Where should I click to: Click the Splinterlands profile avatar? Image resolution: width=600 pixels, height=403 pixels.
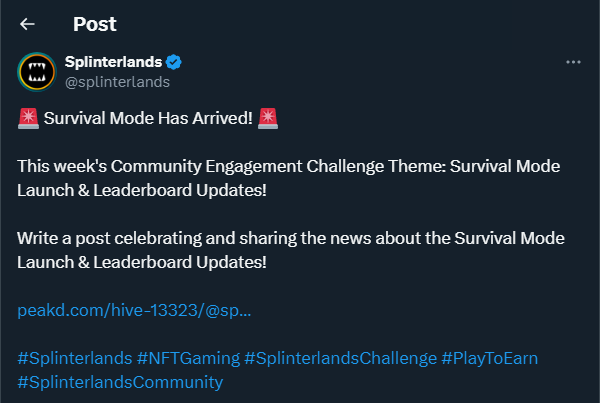[38, 71]
